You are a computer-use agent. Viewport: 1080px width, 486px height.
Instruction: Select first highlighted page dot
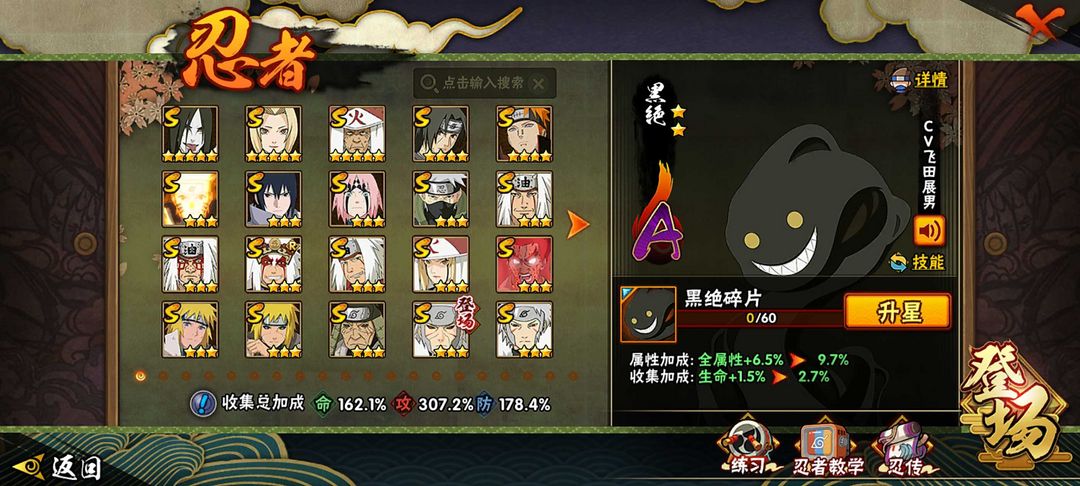click(x=141, y=376)
